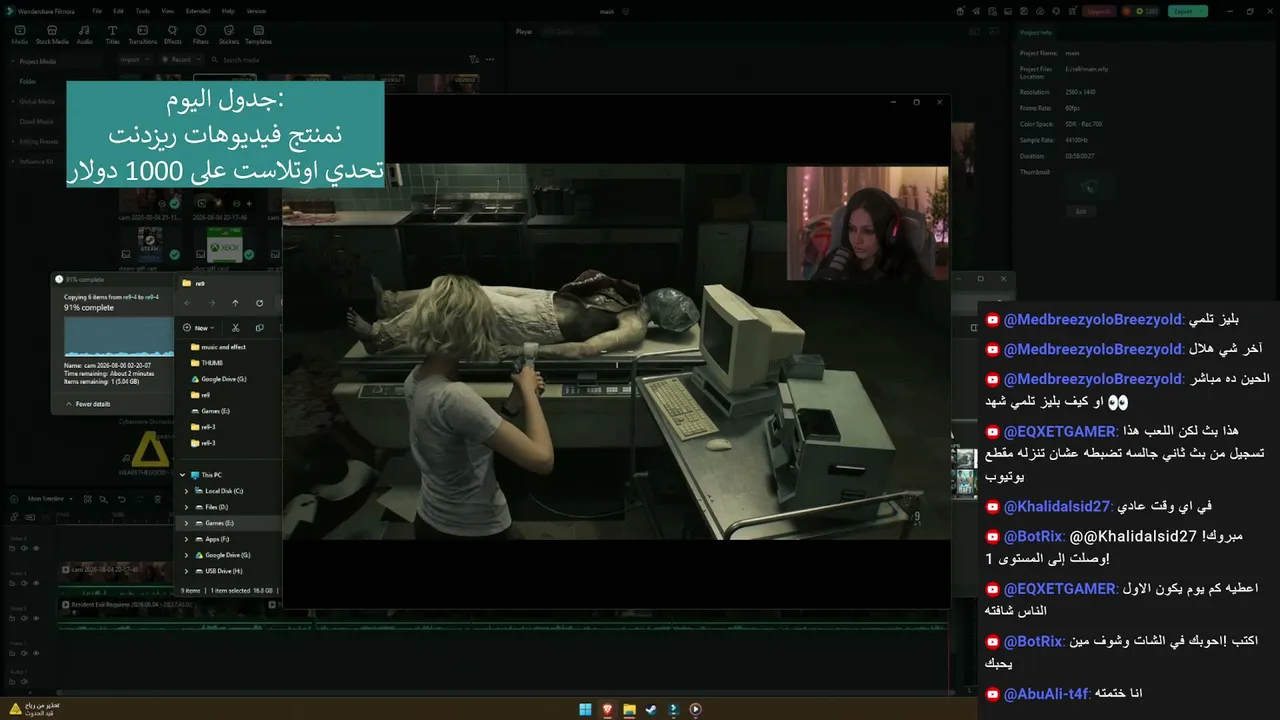Expand Google Drive (G:) under This PC
1280x720 pixels.
pyautogui.click(x=186, y=555)
